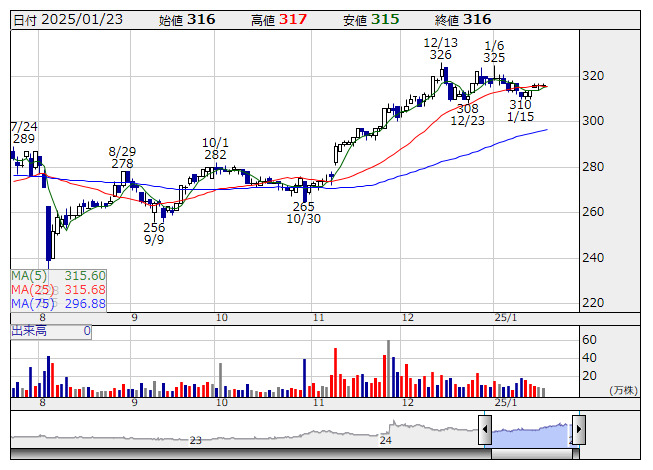This screenshot has width=653, height=470.
Task: Click the closing price value 316
Action: pos(478,19)
